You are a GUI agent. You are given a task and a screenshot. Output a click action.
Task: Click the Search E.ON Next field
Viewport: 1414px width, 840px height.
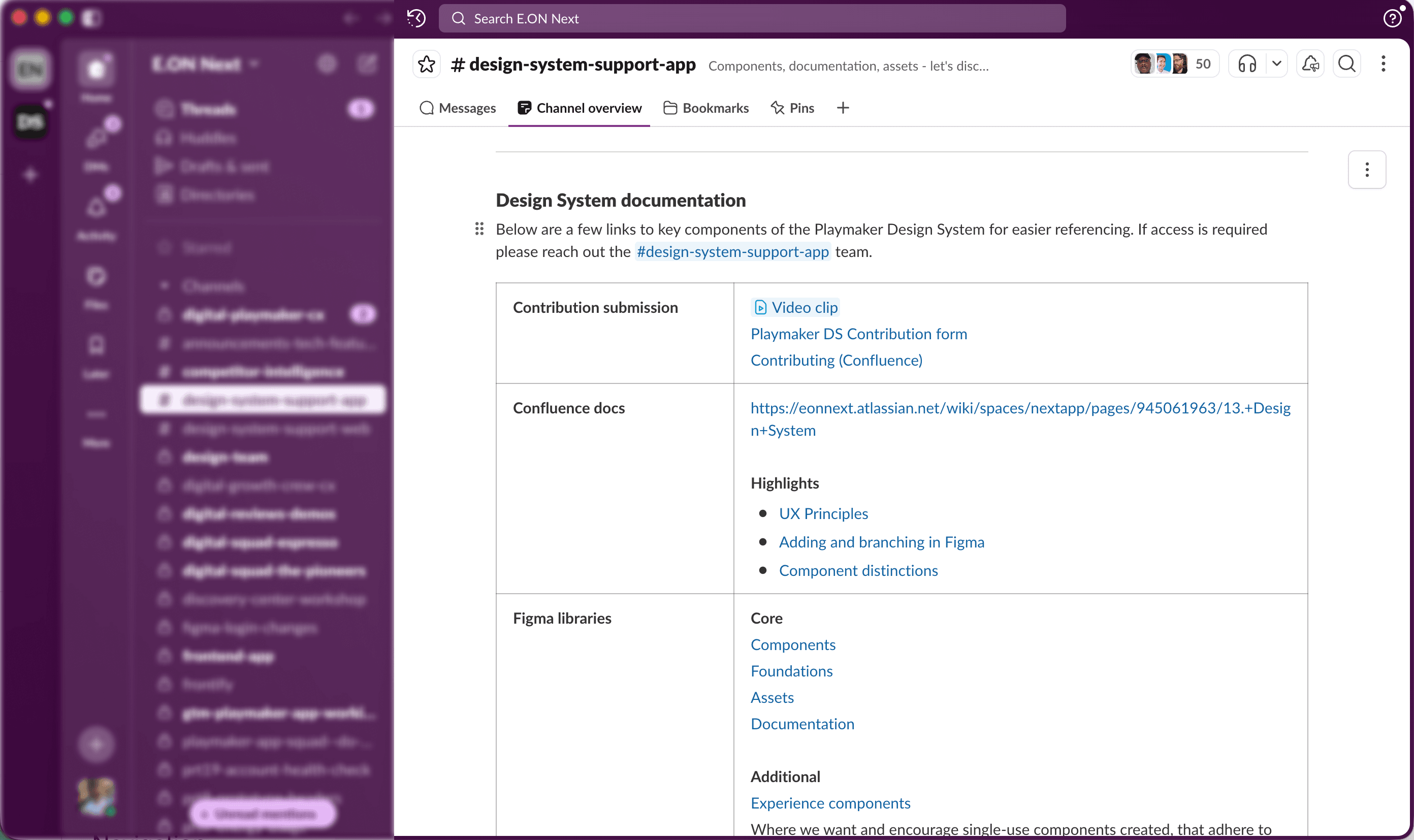pos(752,19)
